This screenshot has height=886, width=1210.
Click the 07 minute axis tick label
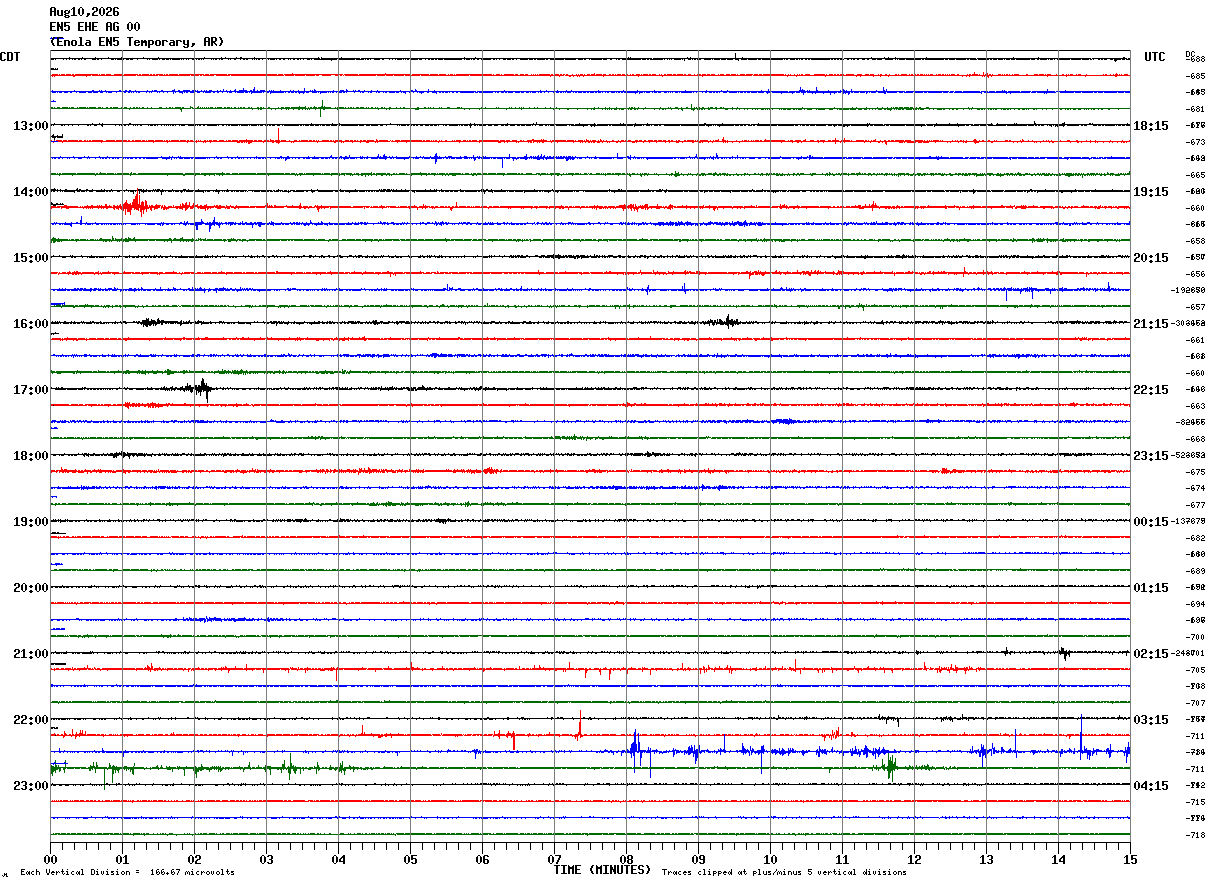(x=554, y=860)
